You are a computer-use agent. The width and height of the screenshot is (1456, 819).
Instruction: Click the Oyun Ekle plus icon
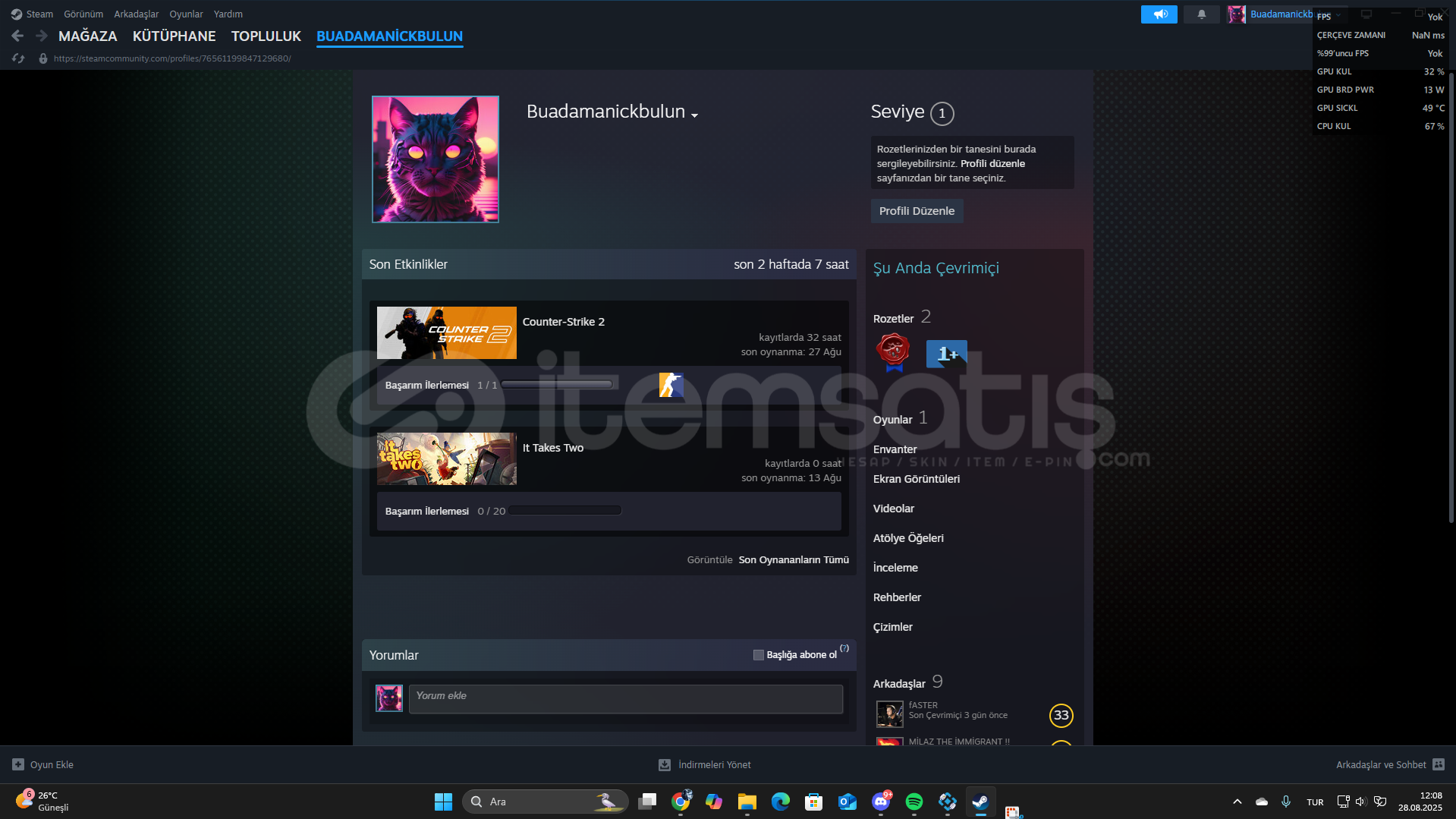tap(18, 764)
